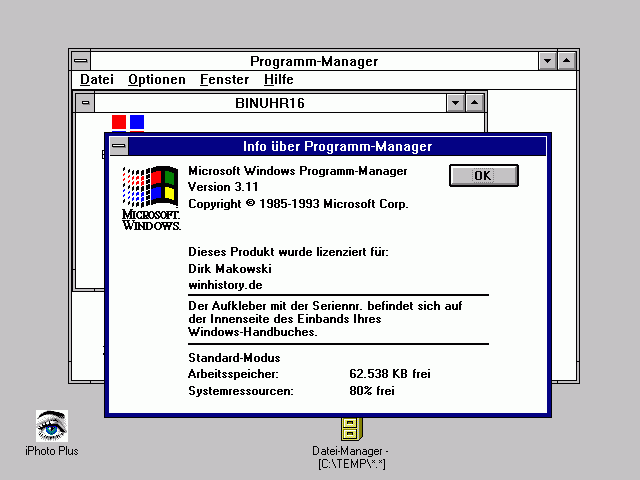Click the red-blue BINUHR16 program icon
The image size is (640, 480).
point(128,123)
